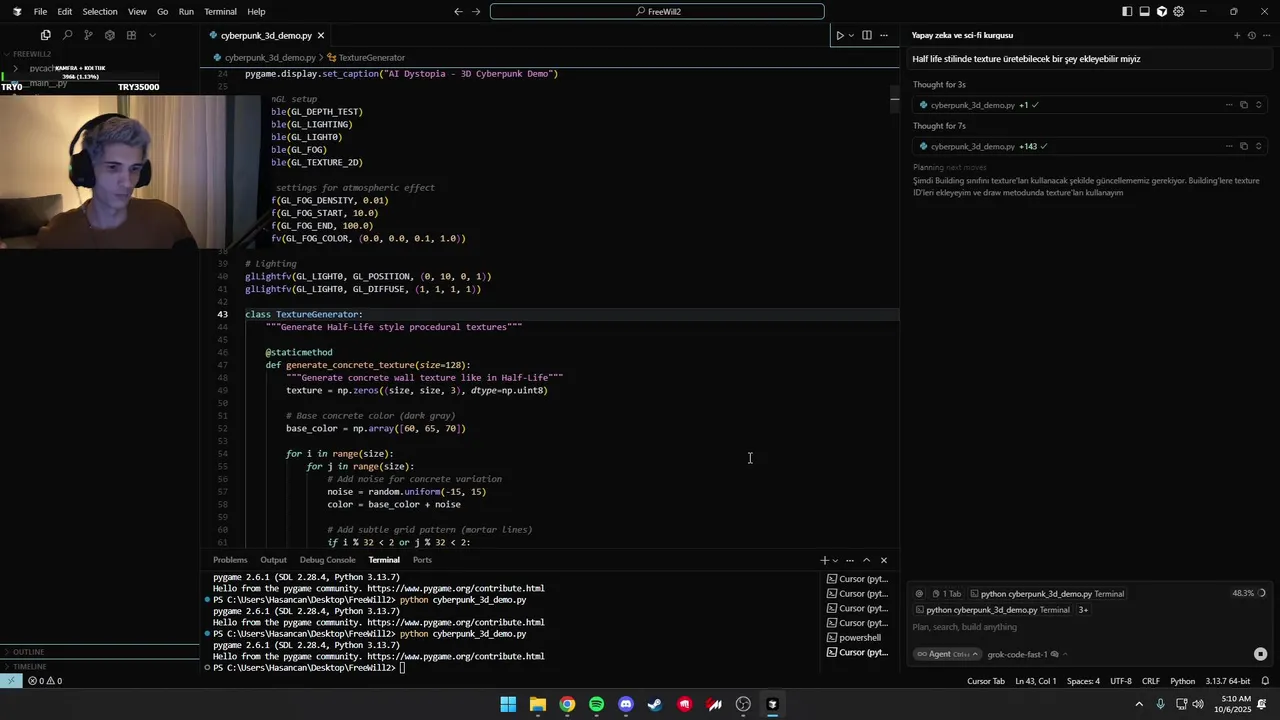Switch to the Ports panel tab
The height and width of the screenshot is (720, 1280).
[x=422, y=560]
